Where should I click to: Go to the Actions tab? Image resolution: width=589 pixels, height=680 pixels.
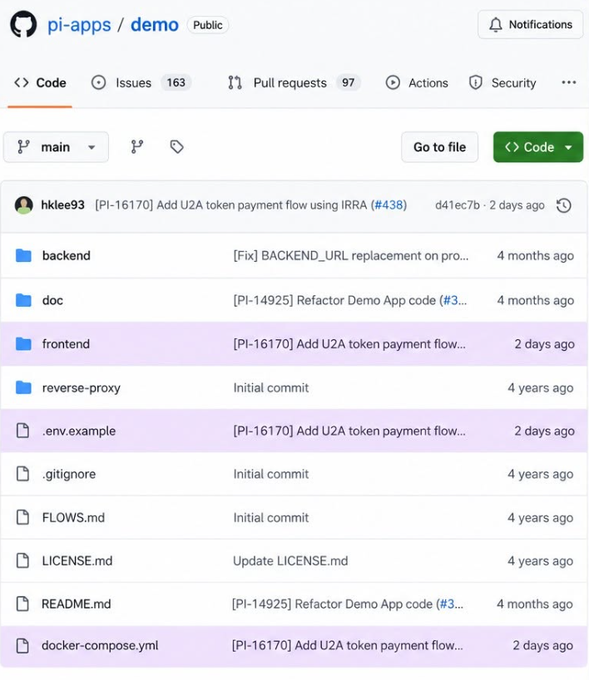coord(417,82)
